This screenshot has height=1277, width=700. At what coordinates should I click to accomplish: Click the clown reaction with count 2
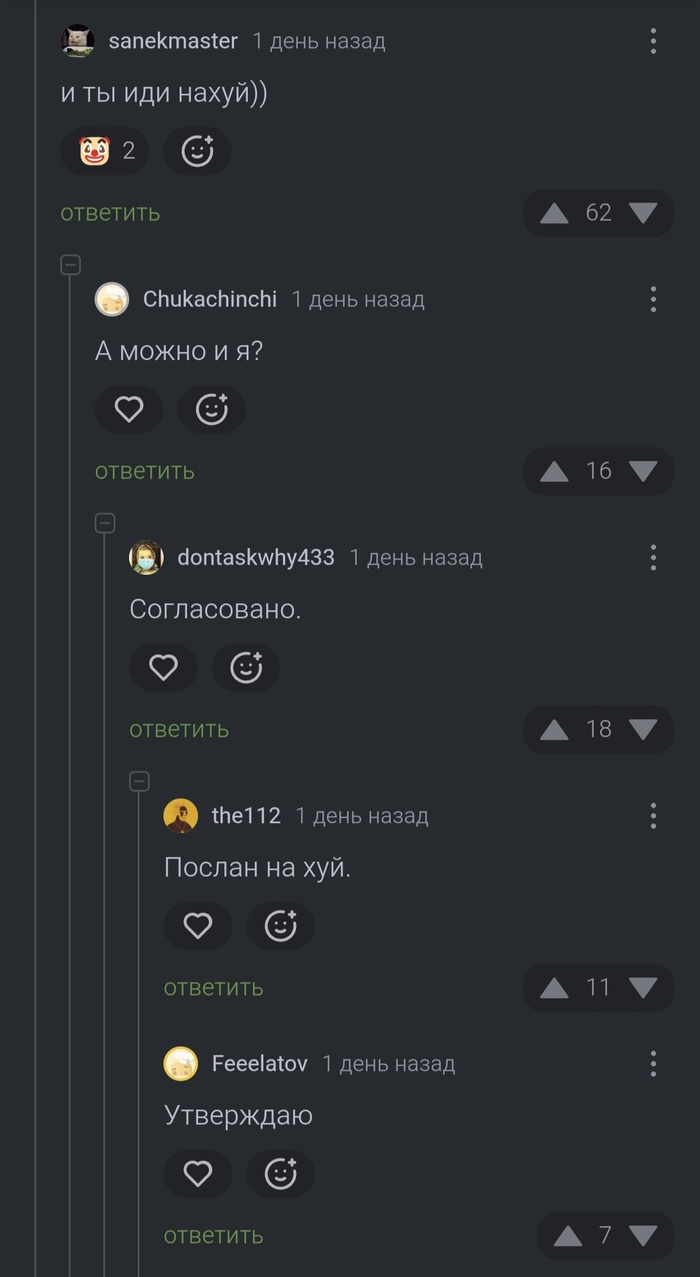[105, 151]
